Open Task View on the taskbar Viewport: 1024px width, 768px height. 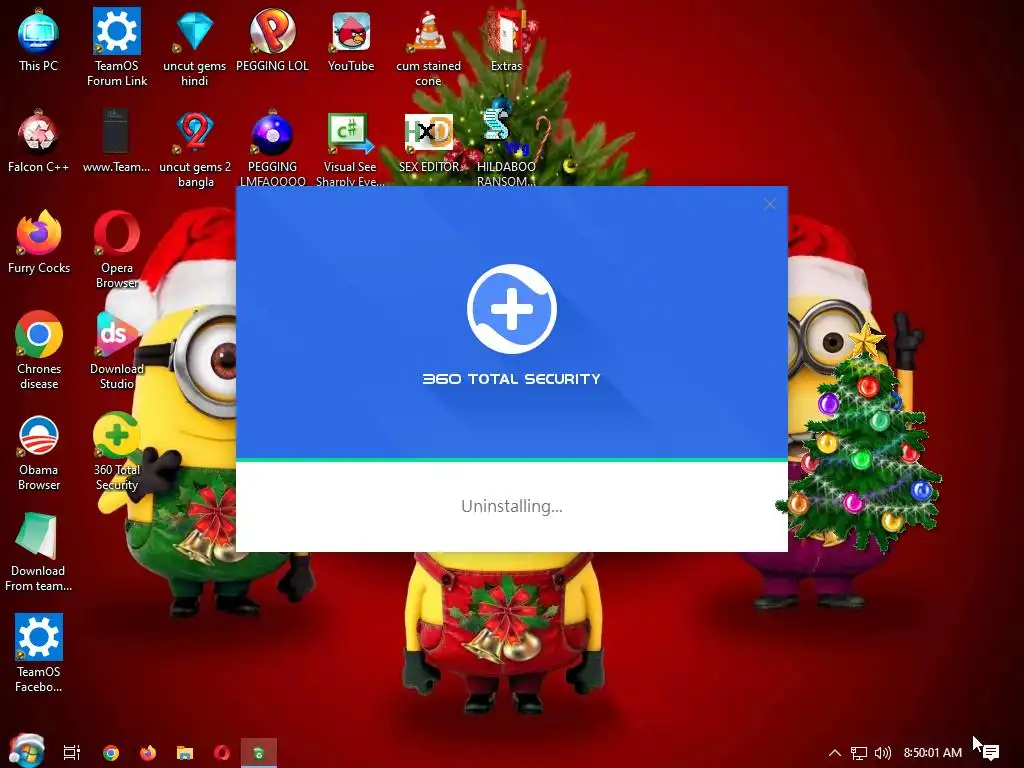tap(72, 752)
